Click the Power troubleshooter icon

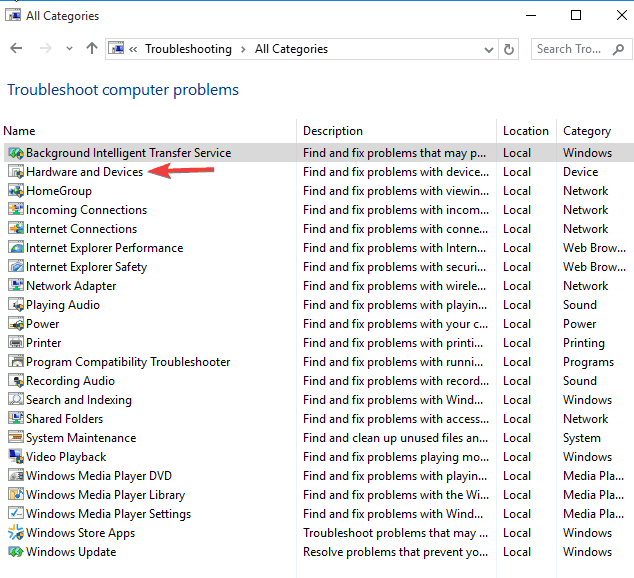16,324
